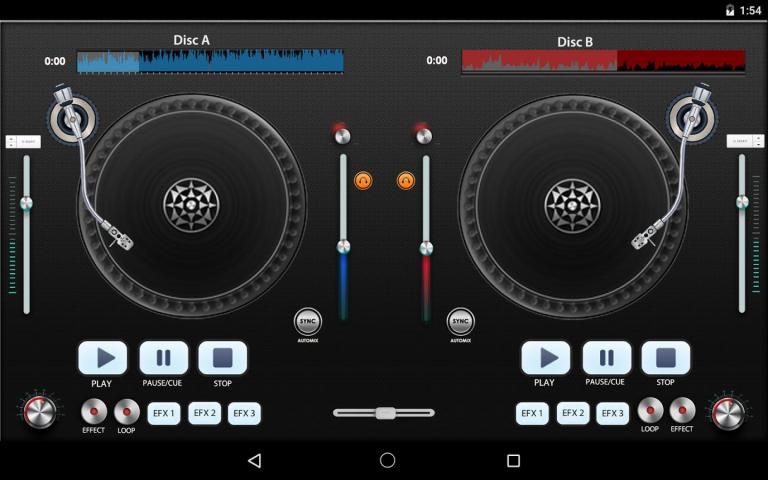Click the left orange headphone cue icon
Screen dimensions: 768x480
click(363, 180)
